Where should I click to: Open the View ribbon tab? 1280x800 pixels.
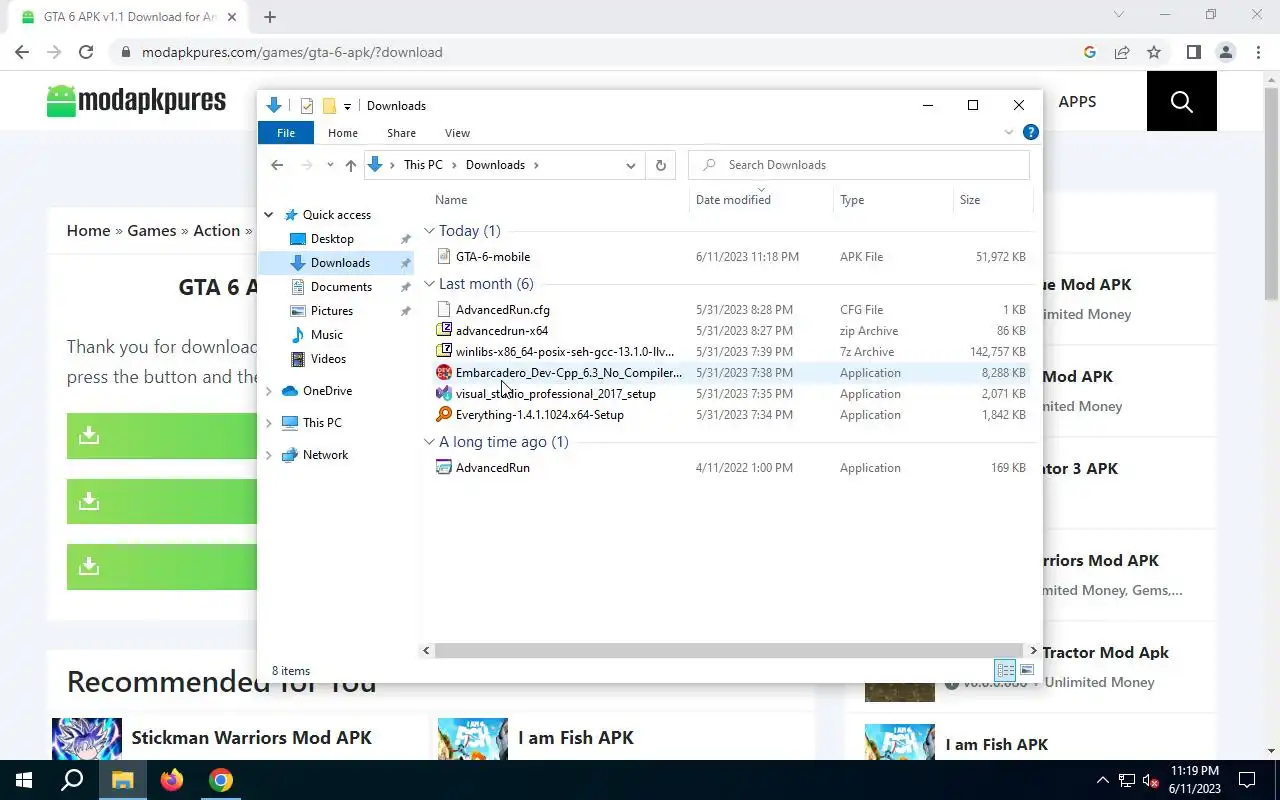[457, 133]
